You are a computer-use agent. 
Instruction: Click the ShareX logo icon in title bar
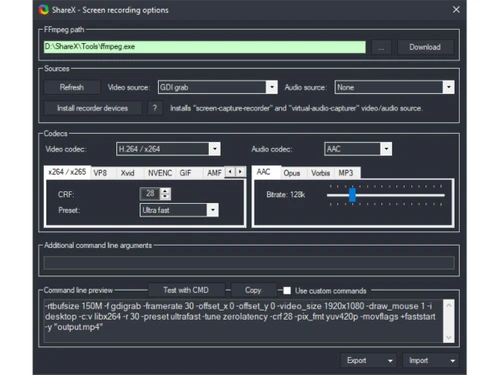point(43,10)
